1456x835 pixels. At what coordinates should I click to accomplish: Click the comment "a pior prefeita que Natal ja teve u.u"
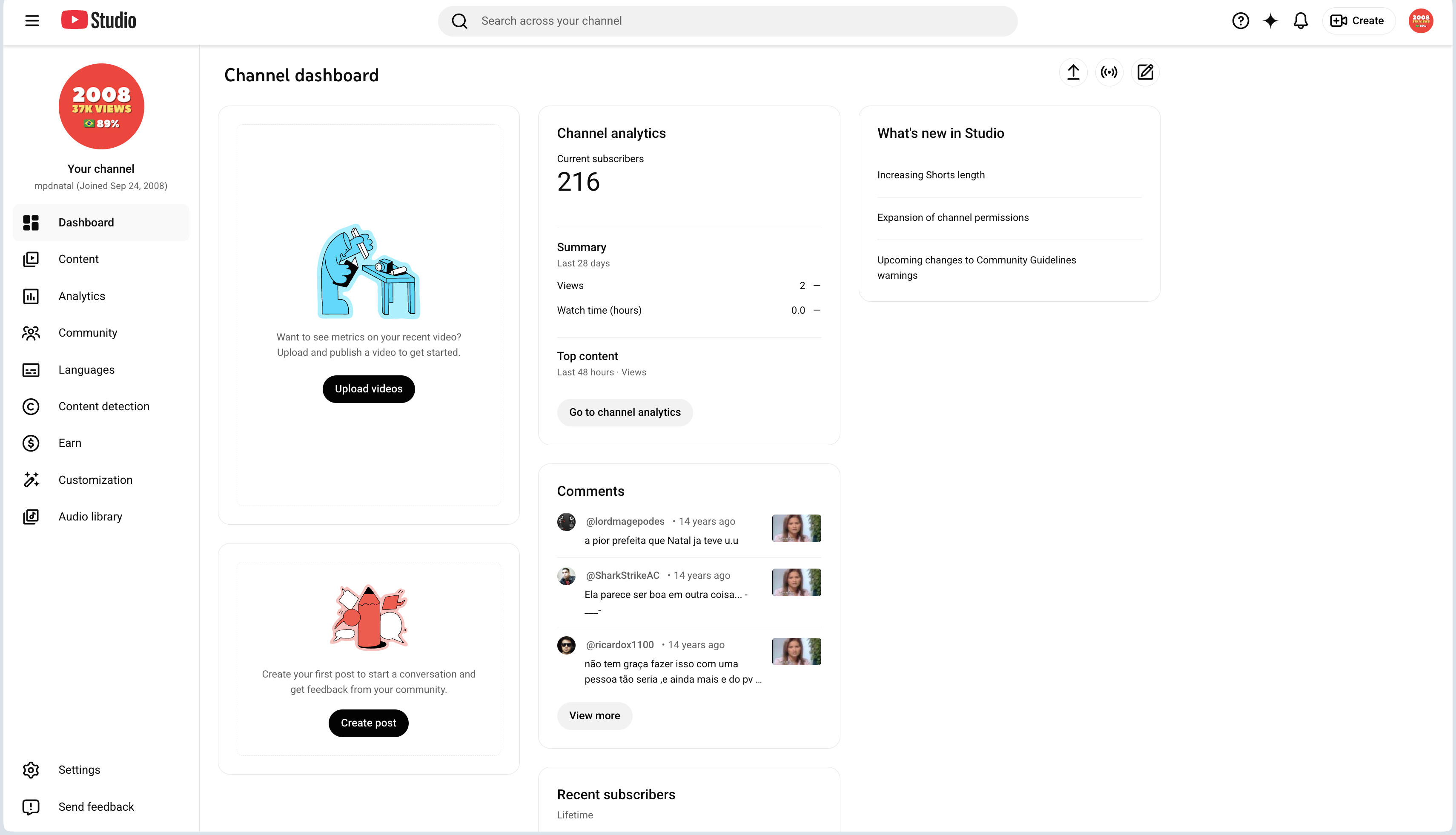661,540
